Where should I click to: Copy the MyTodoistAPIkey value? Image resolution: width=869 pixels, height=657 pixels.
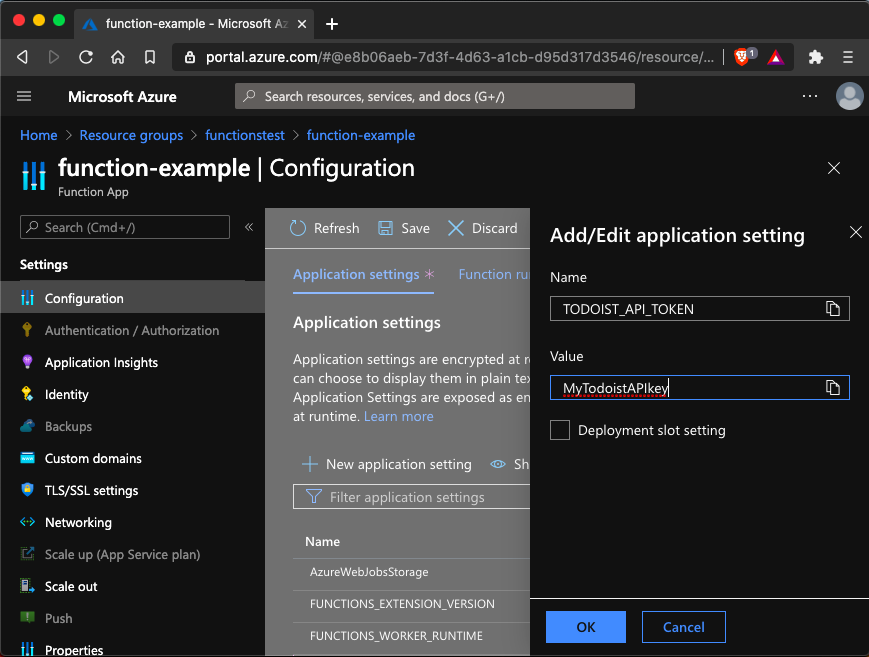click(x=833, y=387)
